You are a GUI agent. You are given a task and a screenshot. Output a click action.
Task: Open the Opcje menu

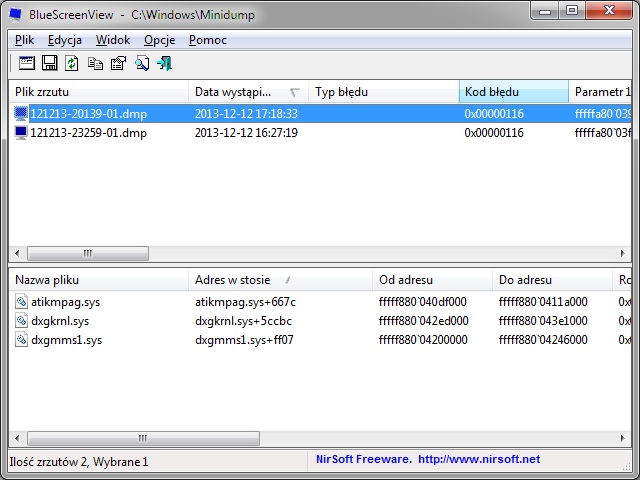[x=160, y=40]
